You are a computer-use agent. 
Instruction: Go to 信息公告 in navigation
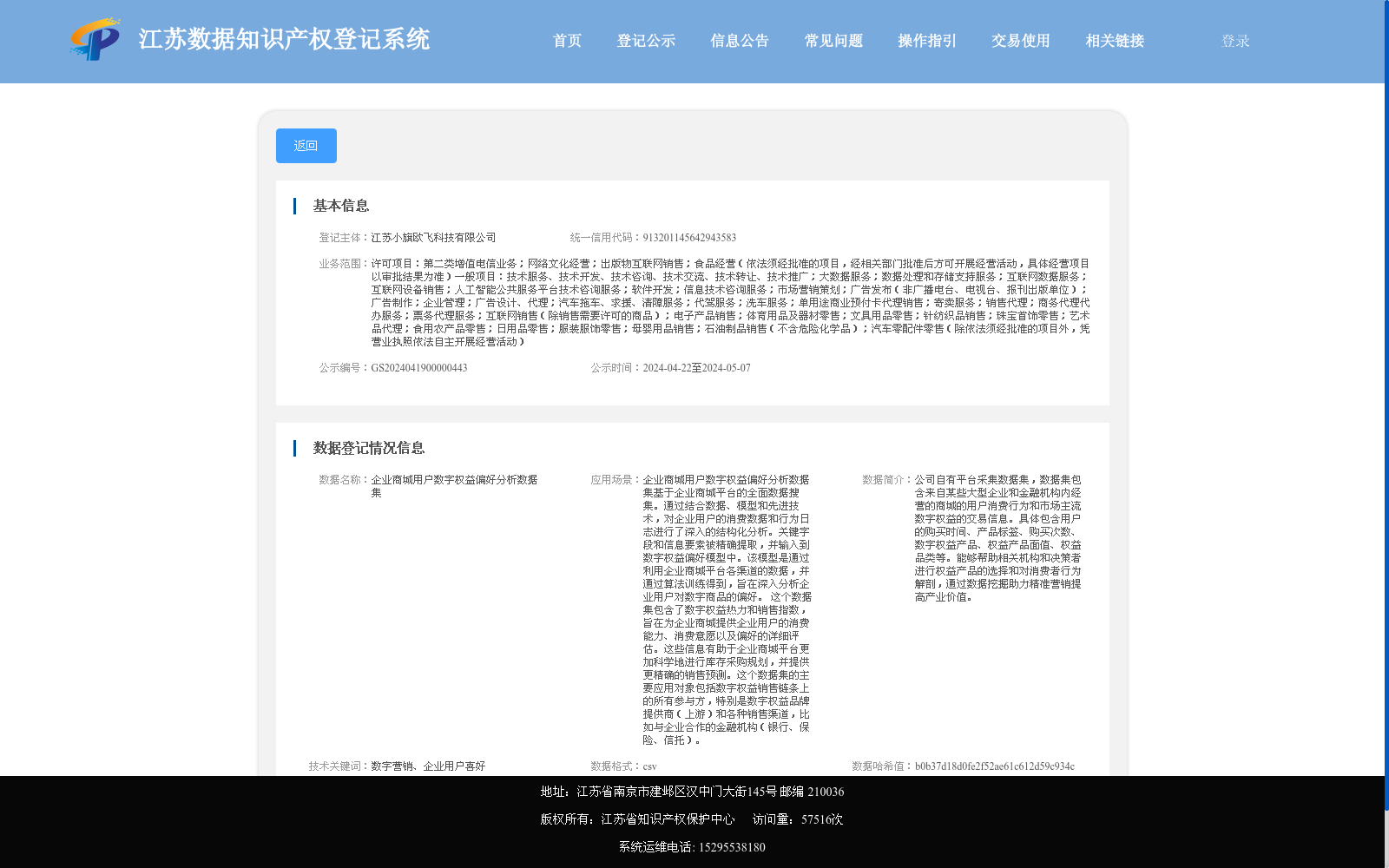[740, 41]
